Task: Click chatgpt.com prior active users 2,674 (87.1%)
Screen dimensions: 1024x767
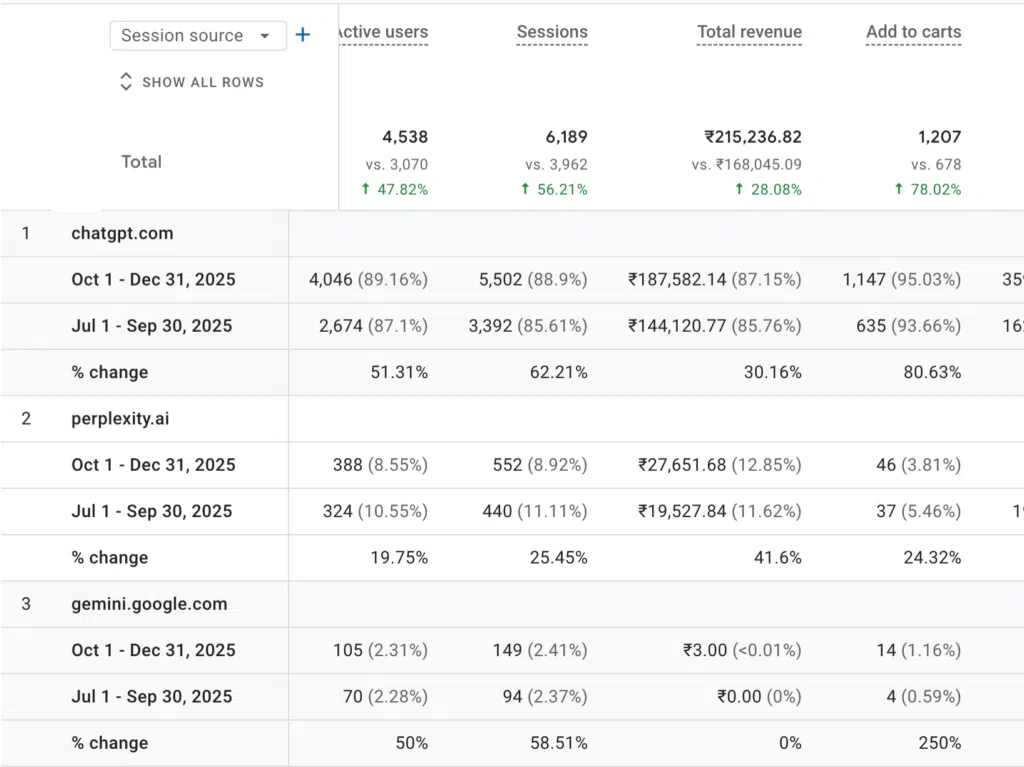Action: (x=374, y=326)
